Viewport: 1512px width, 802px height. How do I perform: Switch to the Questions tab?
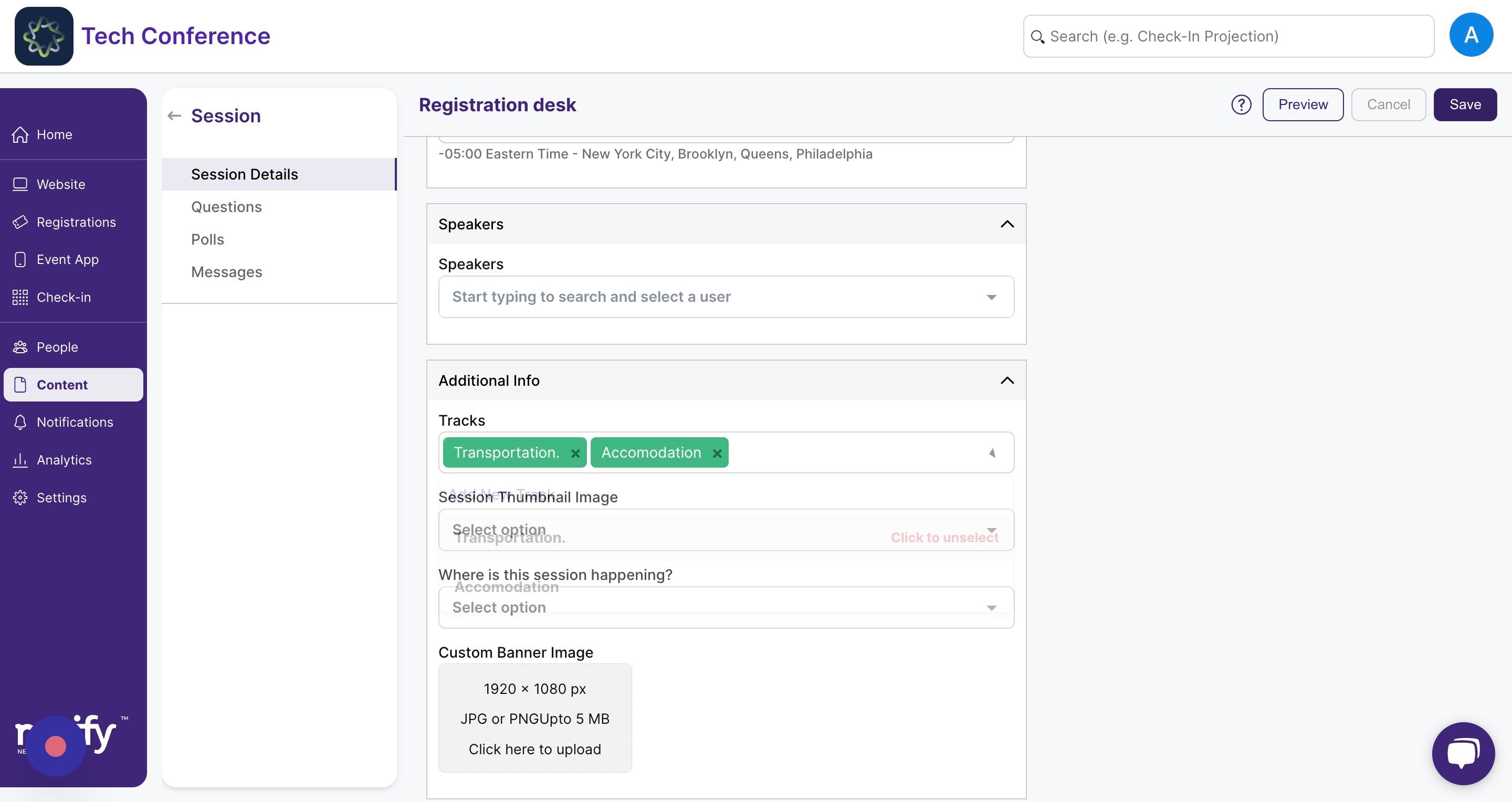pyautogui.click(x=227, y=206)
